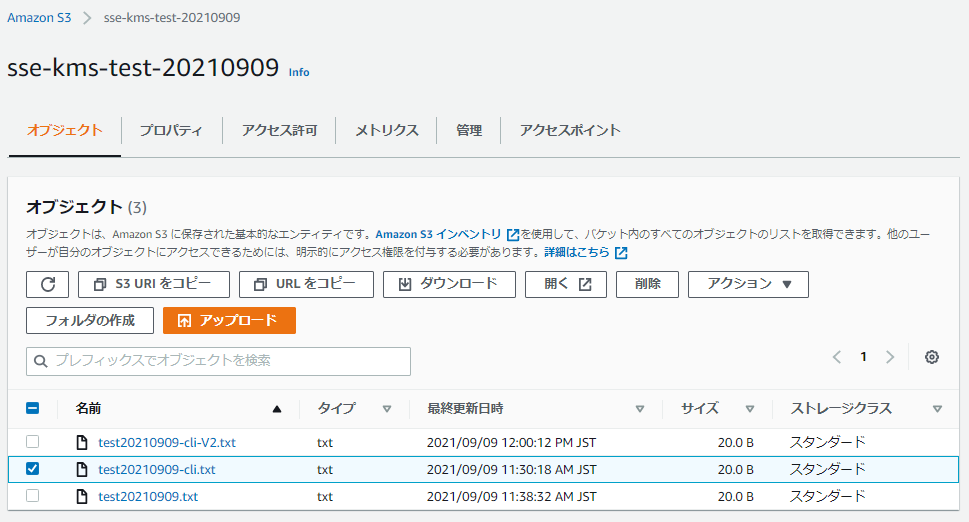This screenshot has width=969, height=522.
Task: Click 2021/09/09 12:00:12 PM JST timestamp
Action: 511,442
